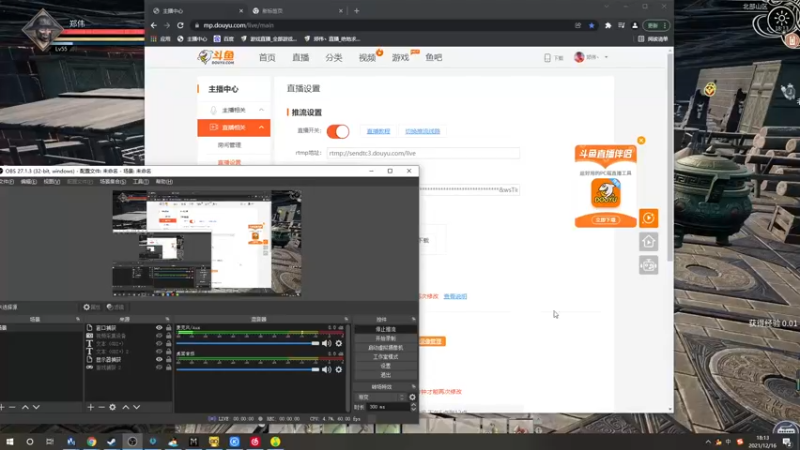Viewport: 800px width, 450px height.
Task: Open Windows Start menu
Action: pyautogui.click(x=10, y=441)
